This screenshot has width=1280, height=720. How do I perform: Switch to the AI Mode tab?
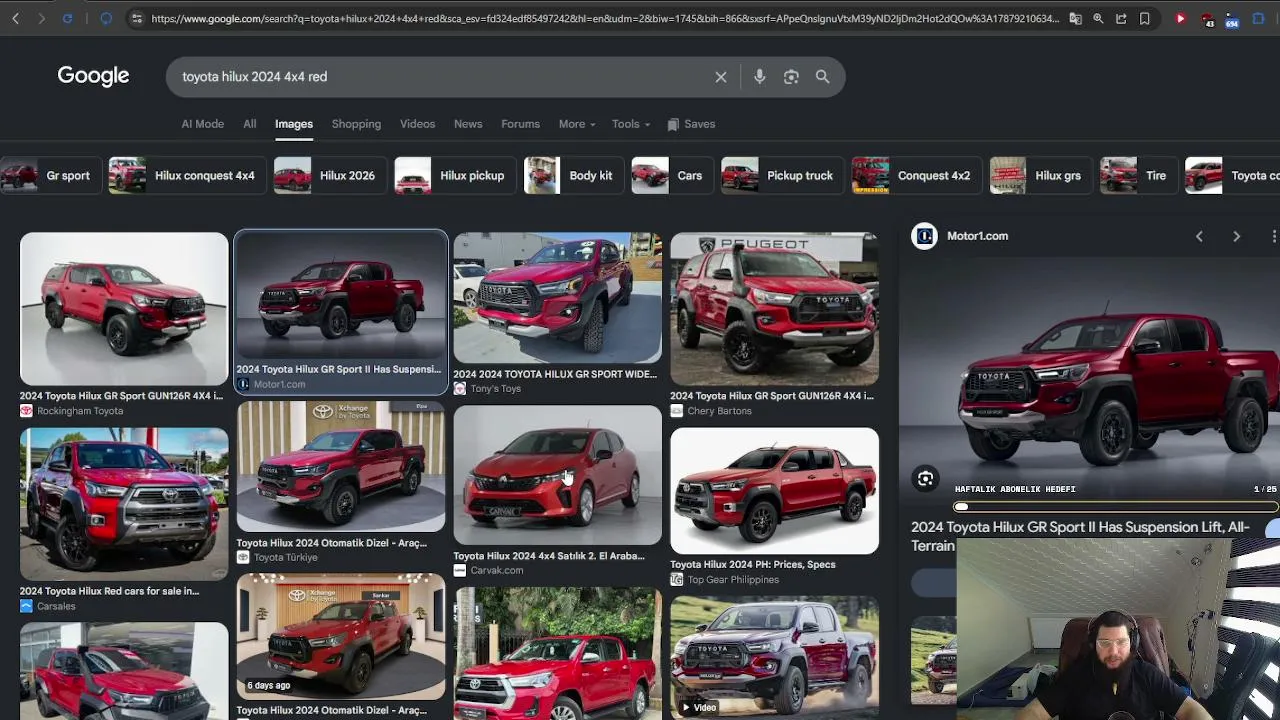[203, 124]
